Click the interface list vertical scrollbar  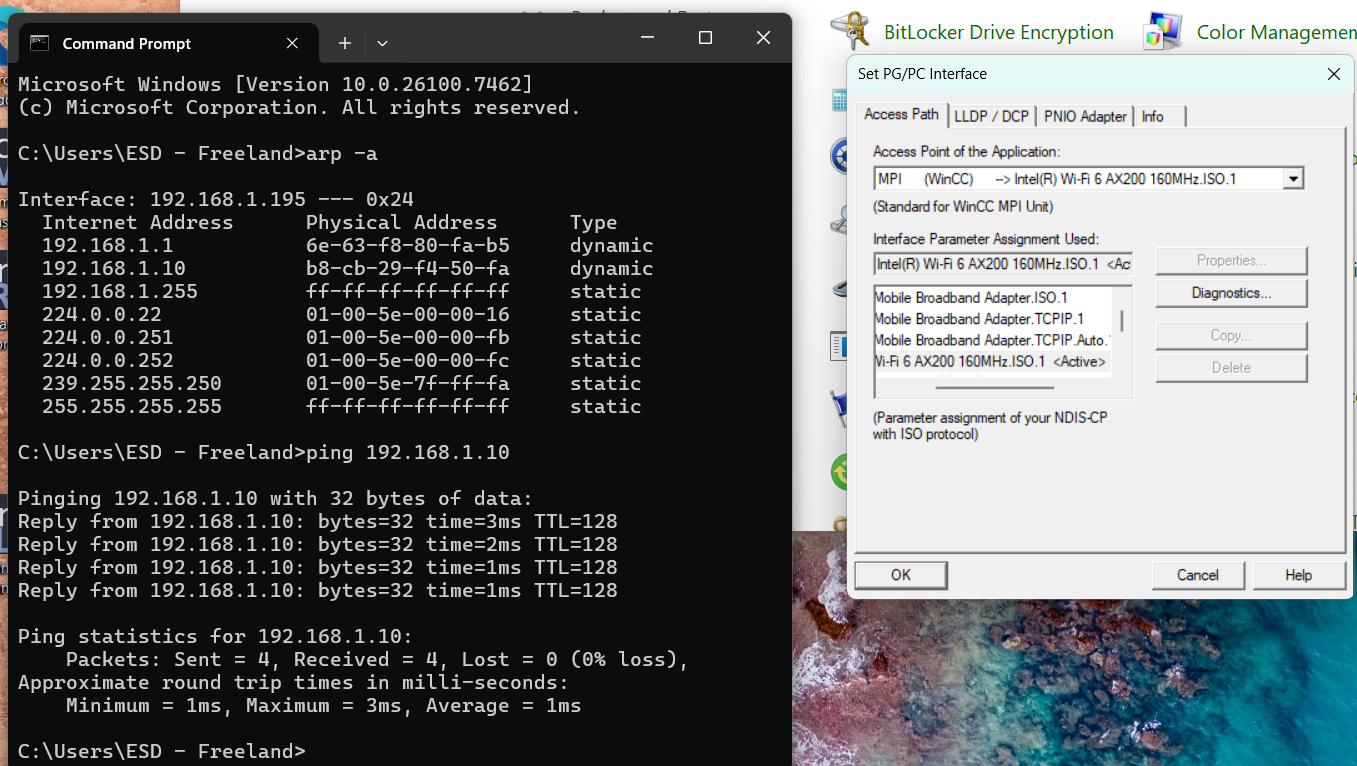pyautogui.click(x=1121, y=322)
